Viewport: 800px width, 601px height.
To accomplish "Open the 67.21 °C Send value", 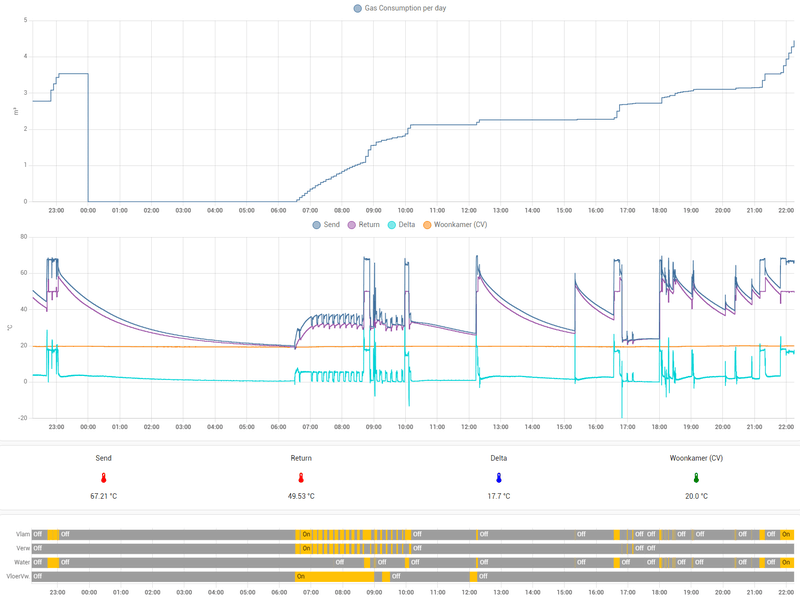I will click(104, 496).
